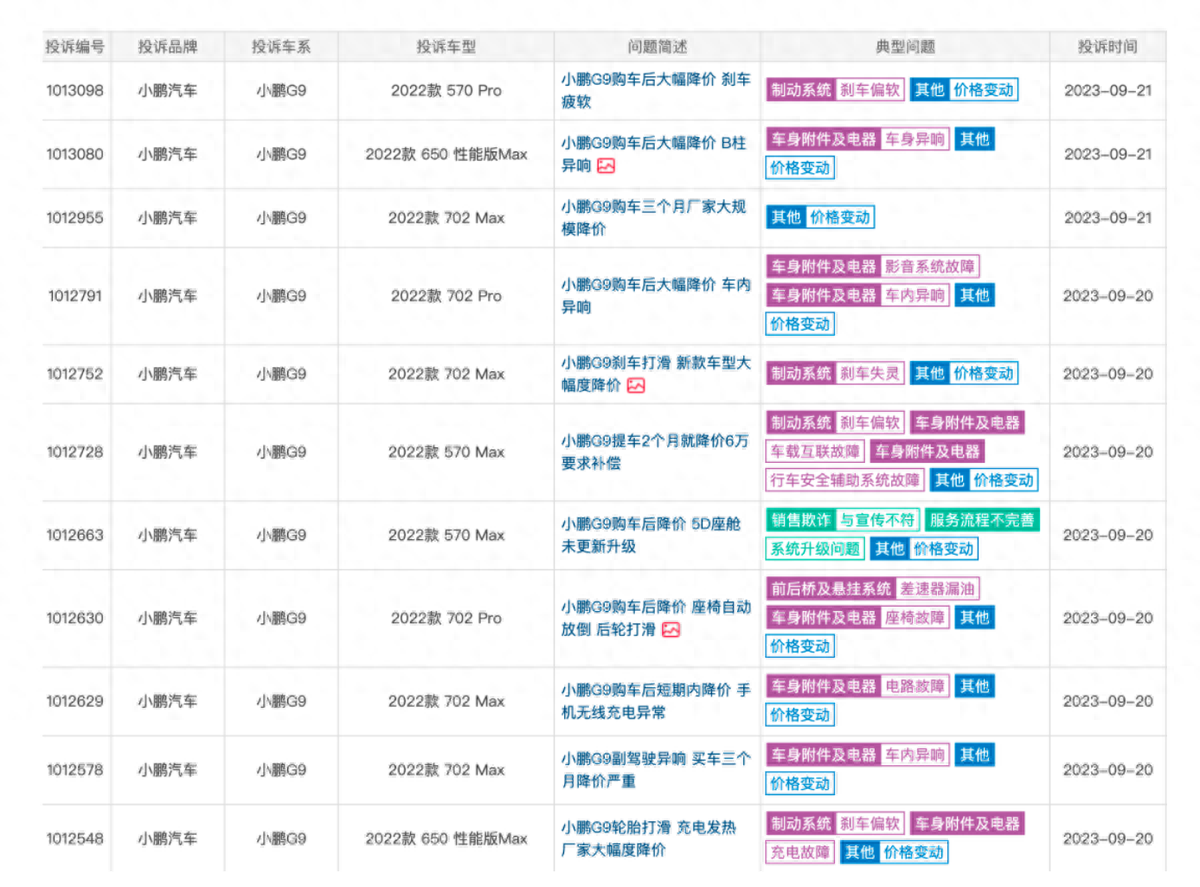
Task: Click complaint number 1013080
Action: pyautogui.click(x=75, y=154)
